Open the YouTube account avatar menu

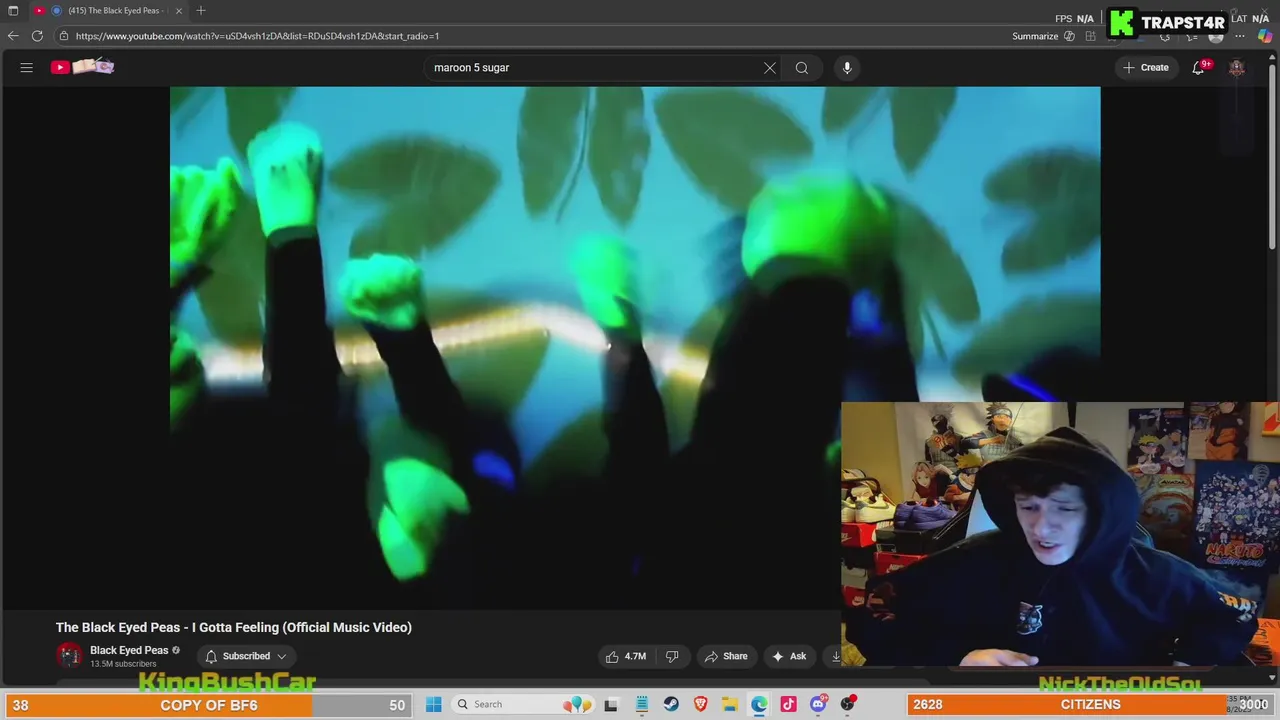(1237, 67)
